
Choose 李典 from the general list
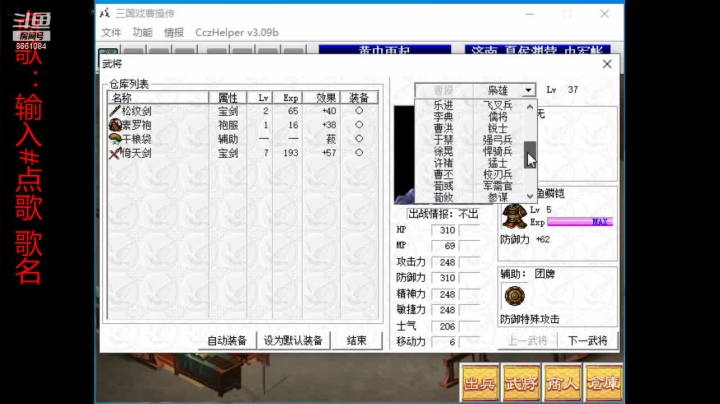tap(443, 117)
